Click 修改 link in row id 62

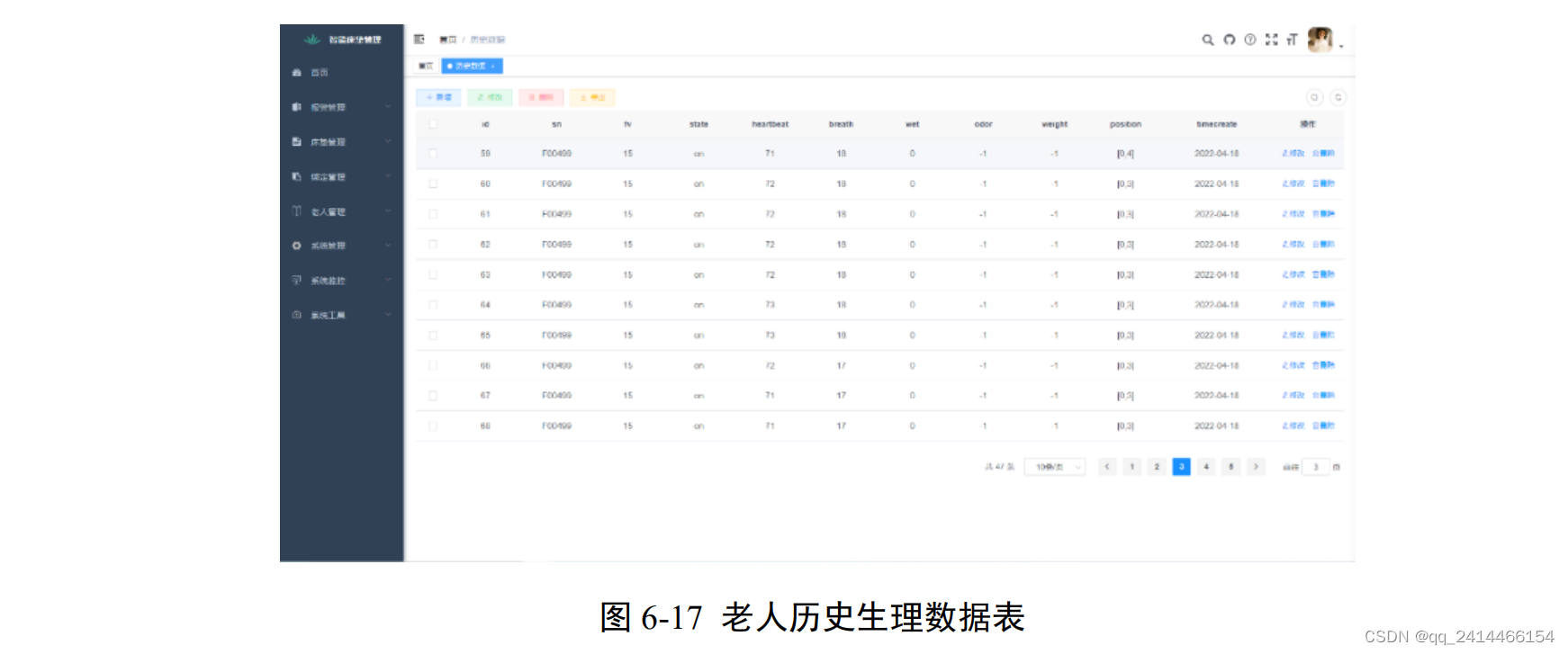[x=1293, y=245]
